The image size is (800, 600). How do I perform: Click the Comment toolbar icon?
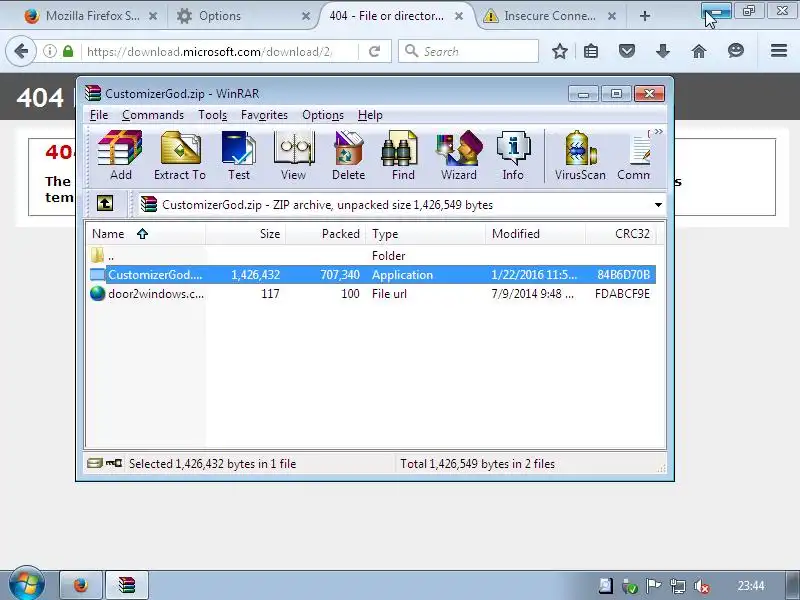tap(634, 155)
